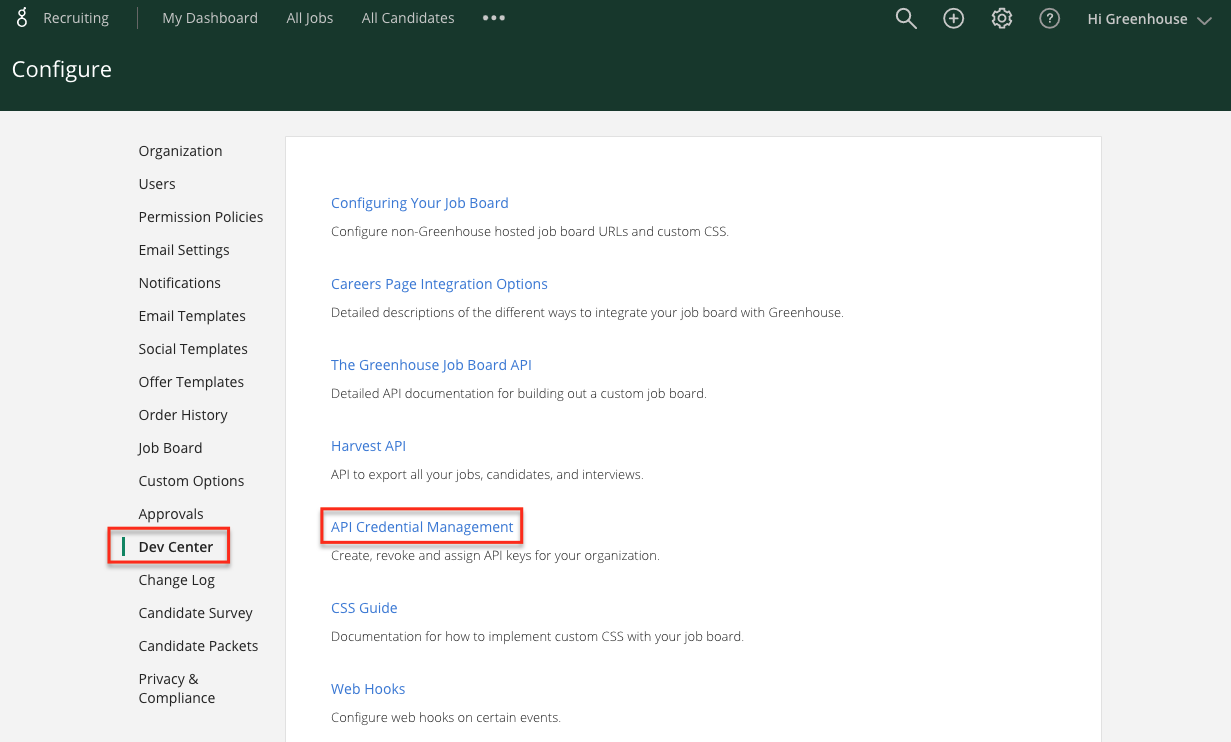Click the Greenhouse logo icon
The image size is (1231, 742).
pyautogui.click(x=22, y=18)
